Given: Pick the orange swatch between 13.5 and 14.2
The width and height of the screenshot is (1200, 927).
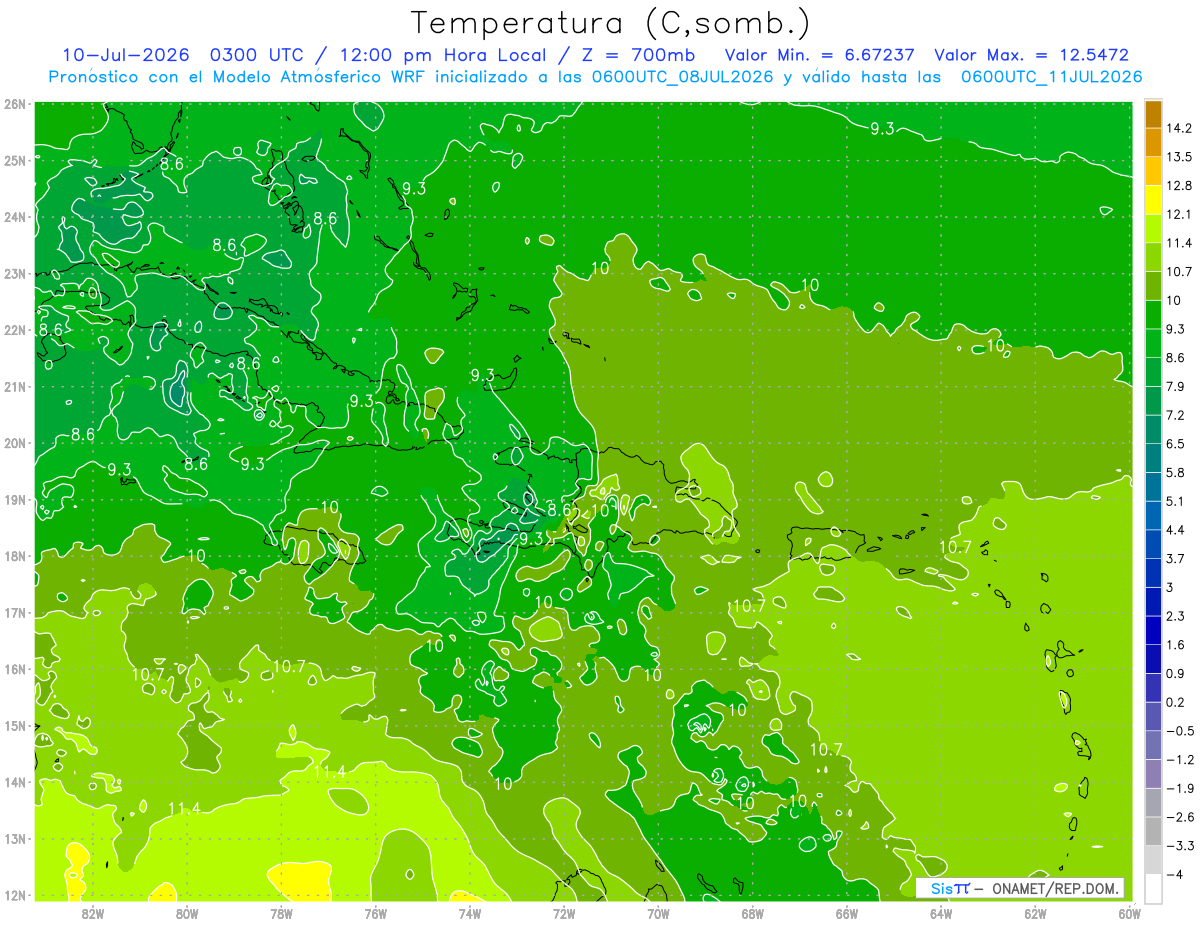Looking at the screenshot, I should pos(1153,142).
